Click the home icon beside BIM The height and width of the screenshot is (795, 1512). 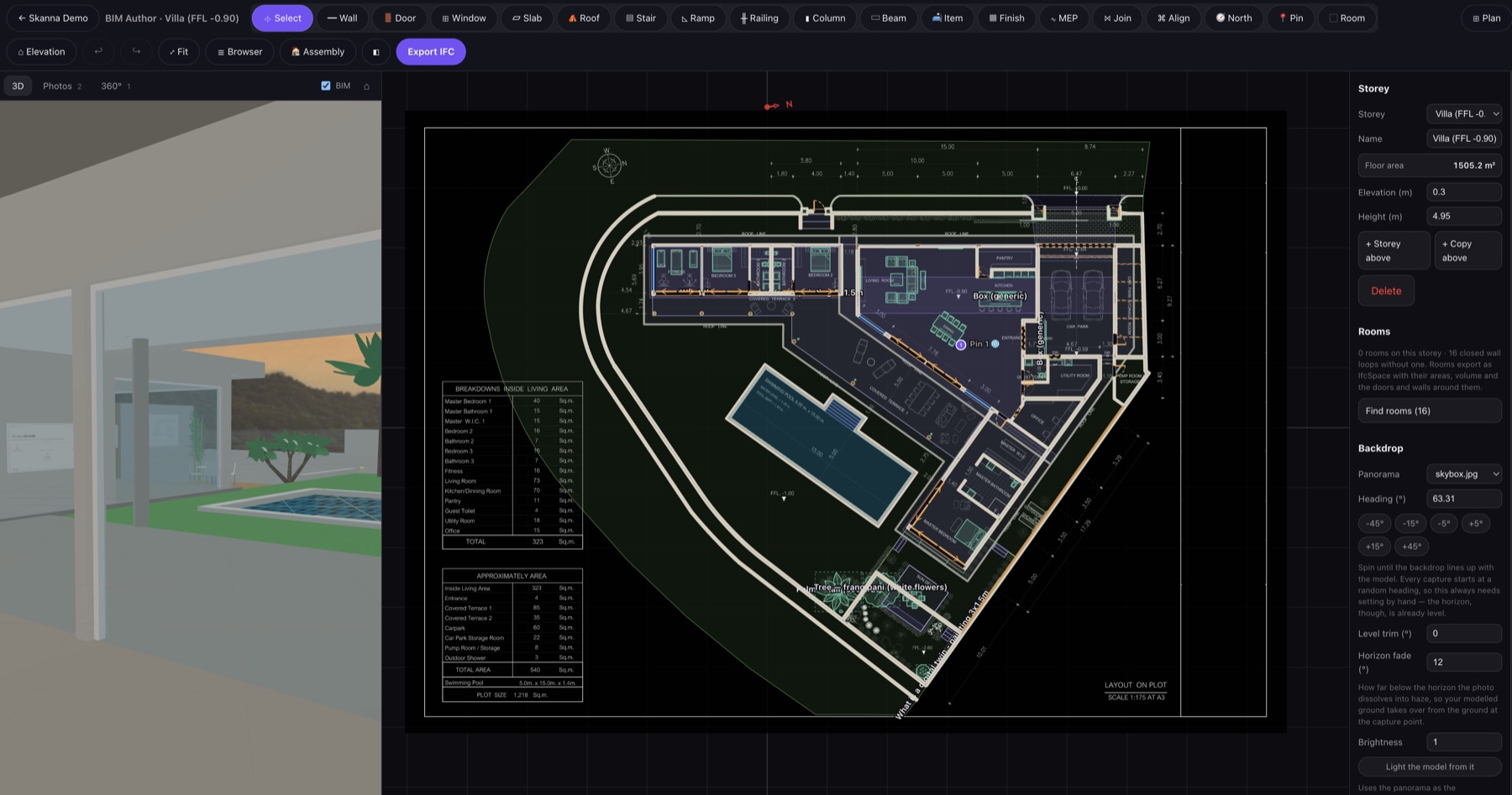click(366, 86)
